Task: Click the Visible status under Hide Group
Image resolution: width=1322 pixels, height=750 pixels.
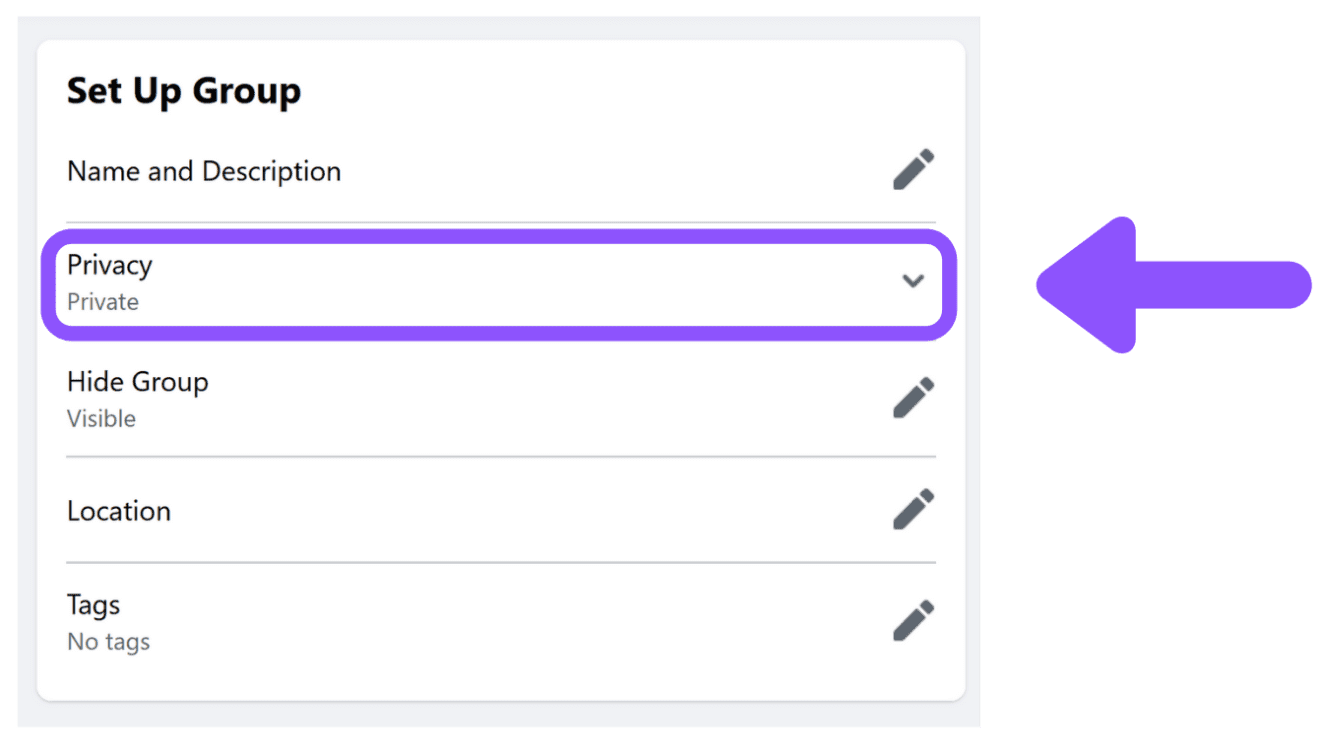Action: pos(101,419)
